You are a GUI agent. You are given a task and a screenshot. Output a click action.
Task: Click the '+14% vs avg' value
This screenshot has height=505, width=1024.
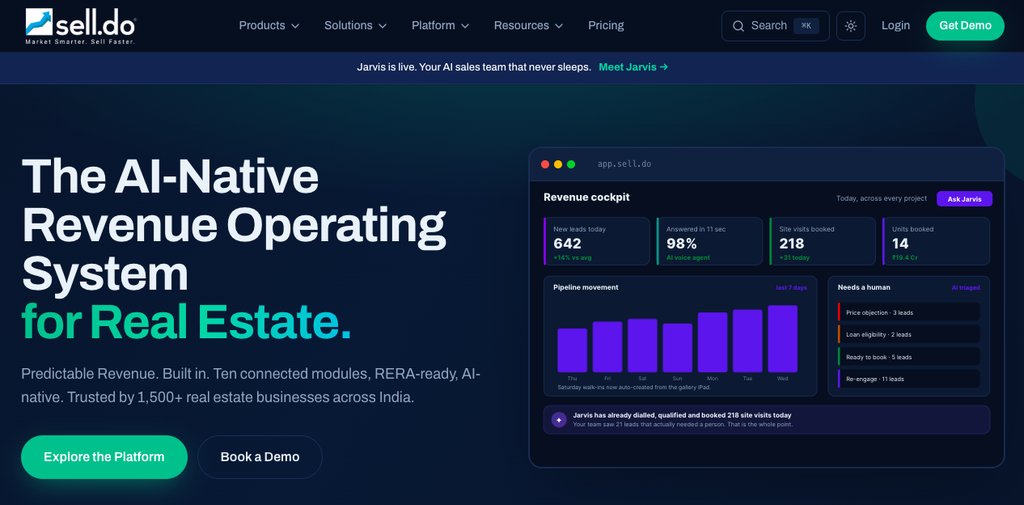572,258
